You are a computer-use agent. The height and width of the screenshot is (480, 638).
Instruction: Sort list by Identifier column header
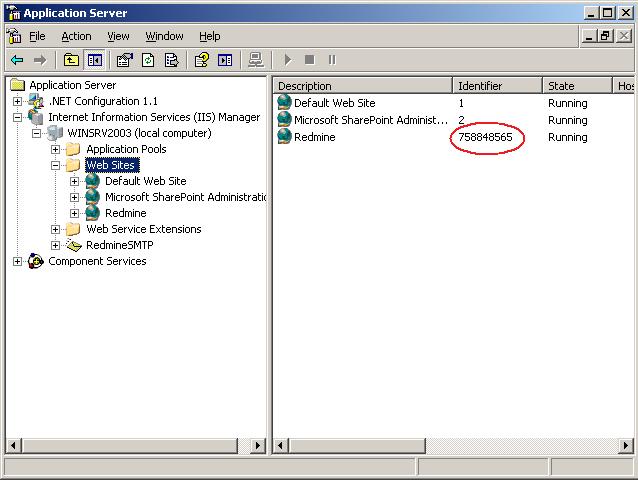click(497, 86)
